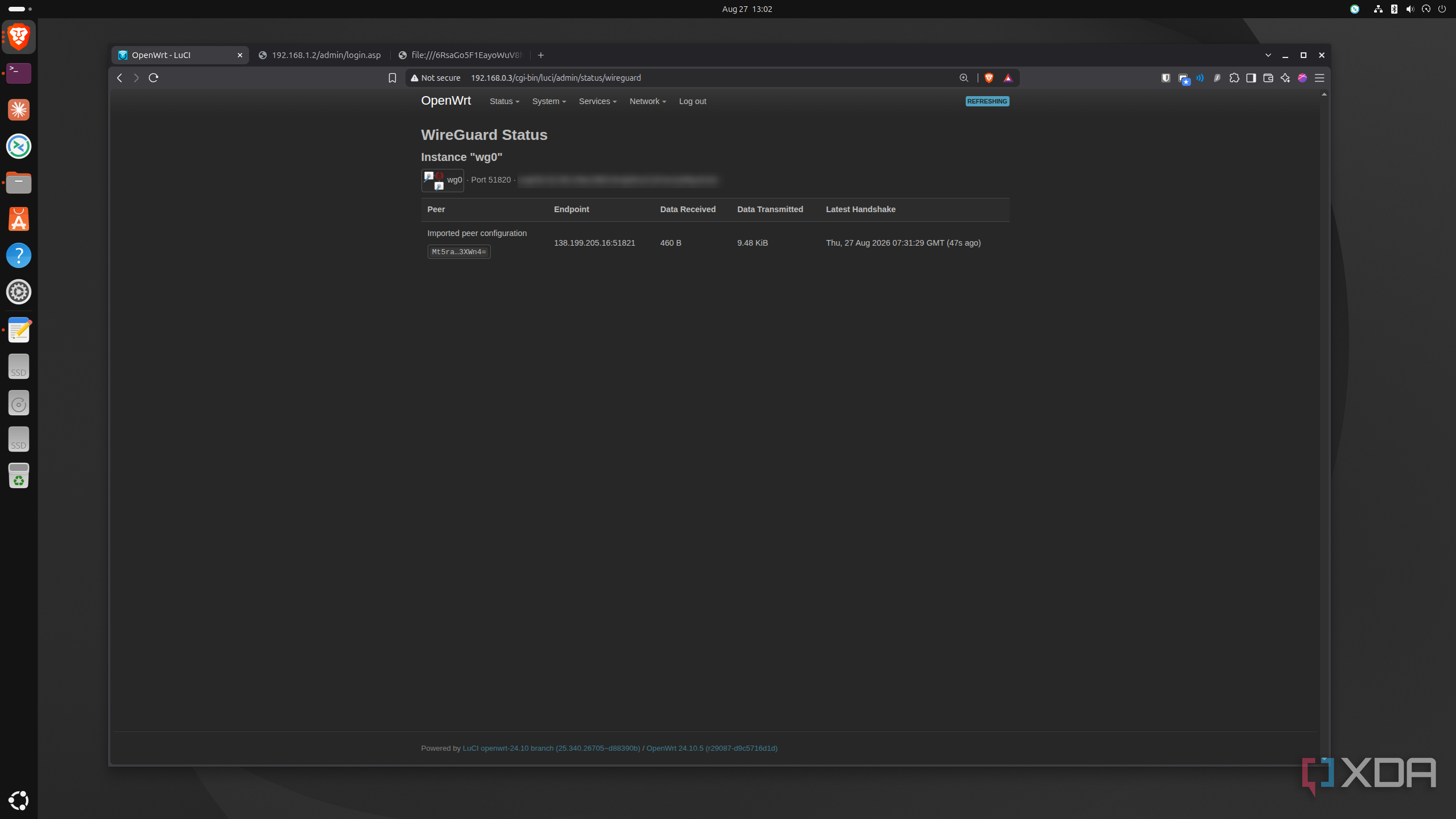Open the volume indicator in top bar

tap(1410, 9)
